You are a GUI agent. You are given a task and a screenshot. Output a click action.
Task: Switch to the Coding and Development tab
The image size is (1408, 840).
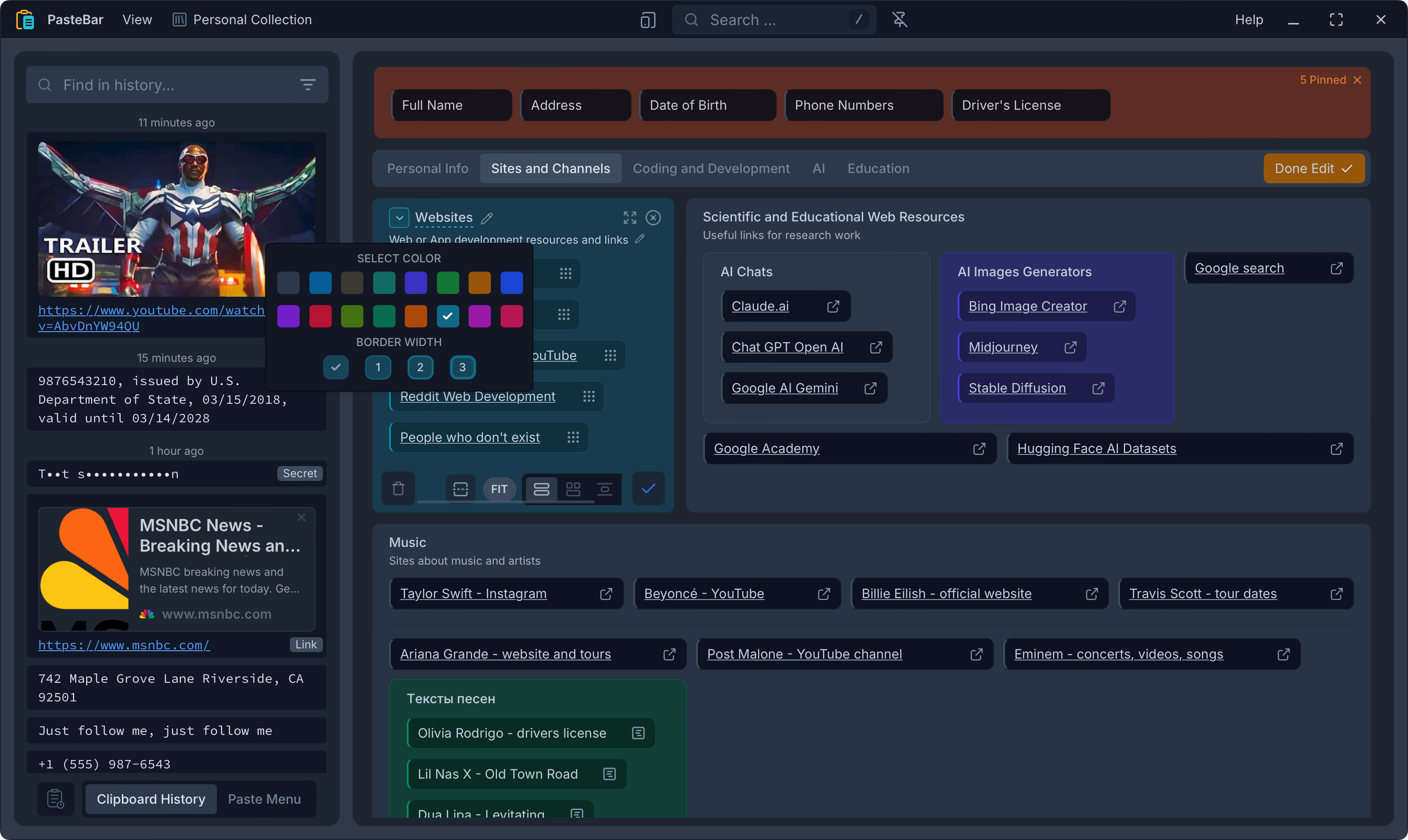tap(711, 169)
